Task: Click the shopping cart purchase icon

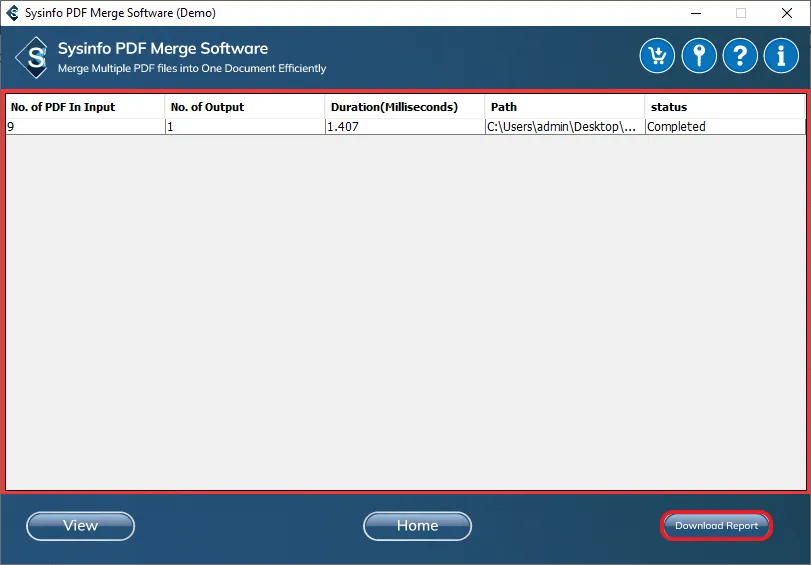Action: click(x=657, y=55)
